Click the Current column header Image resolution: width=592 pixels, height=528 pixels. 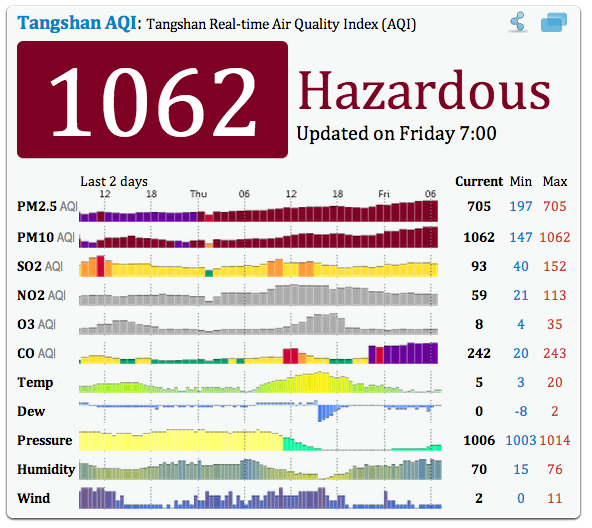click(479, 181)
